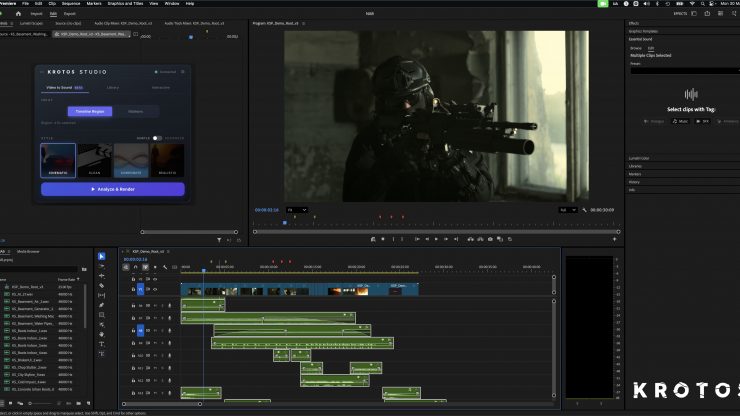Select the Track Select Forward tool
Viewport: 740px width, 416px height.
[101, 266]
